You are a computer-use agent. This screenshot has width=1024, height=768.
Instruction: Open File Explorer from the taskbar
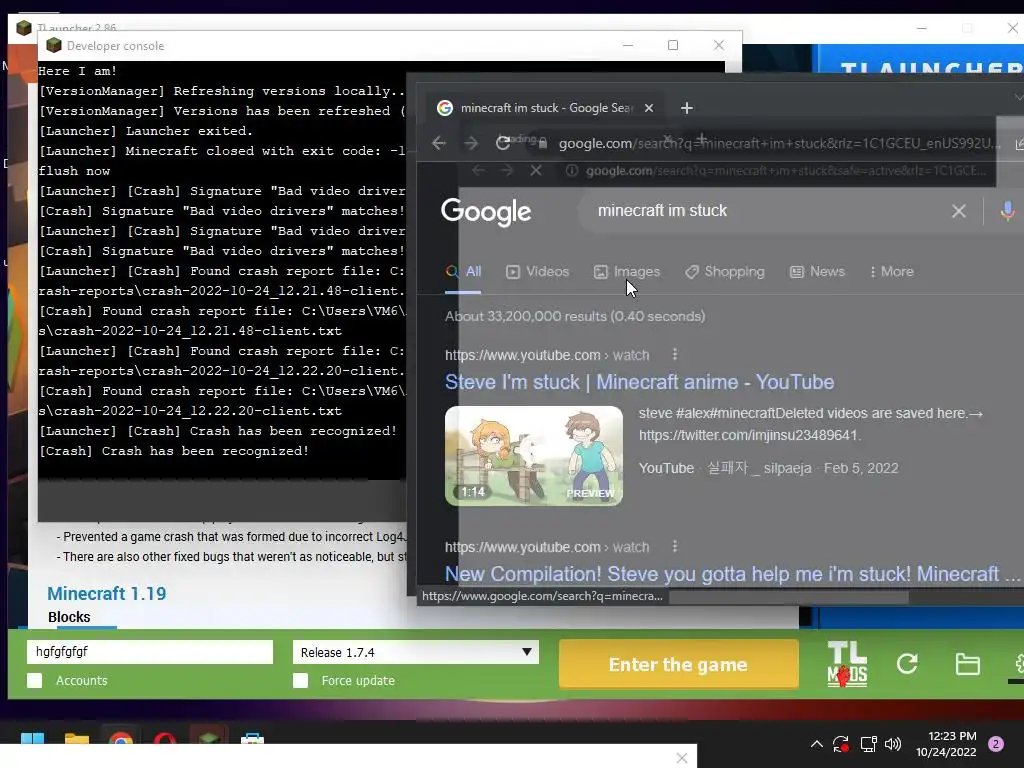(76, 738)
